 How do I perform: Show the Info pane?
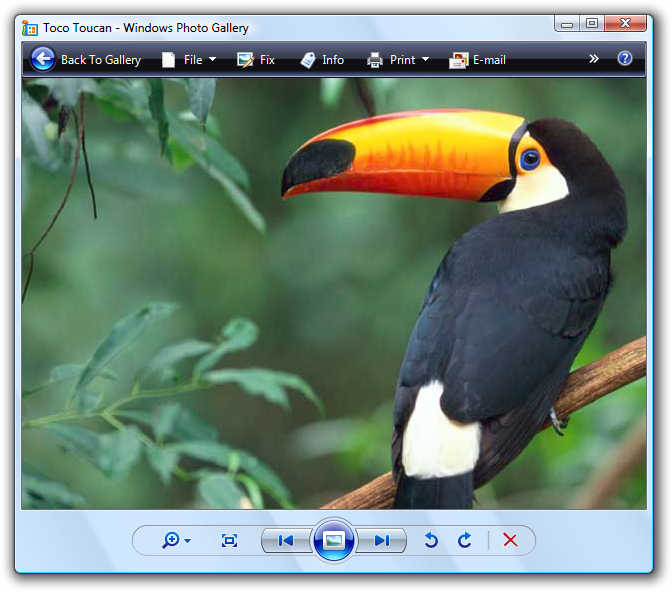coord(322,60)
